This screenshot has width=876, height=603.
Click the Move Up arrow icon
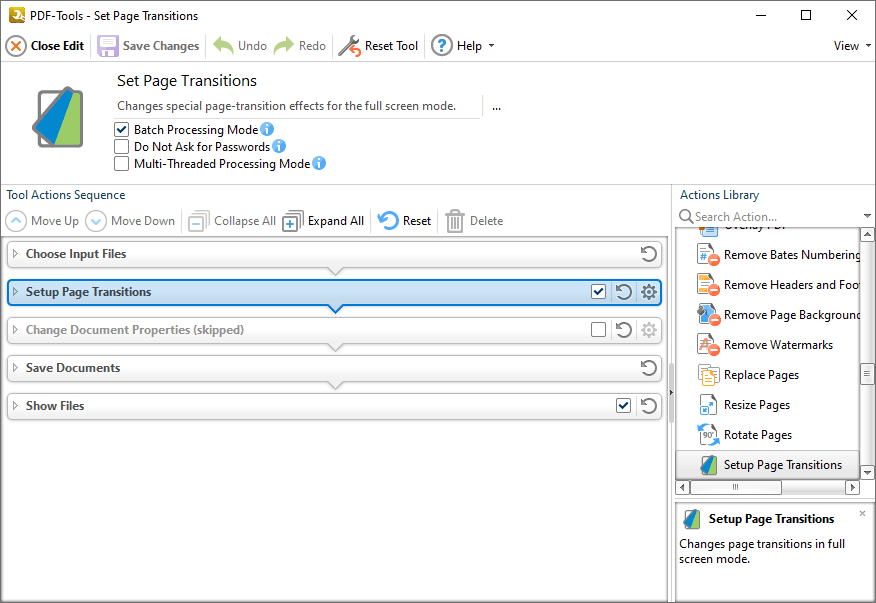pos(16,221)
